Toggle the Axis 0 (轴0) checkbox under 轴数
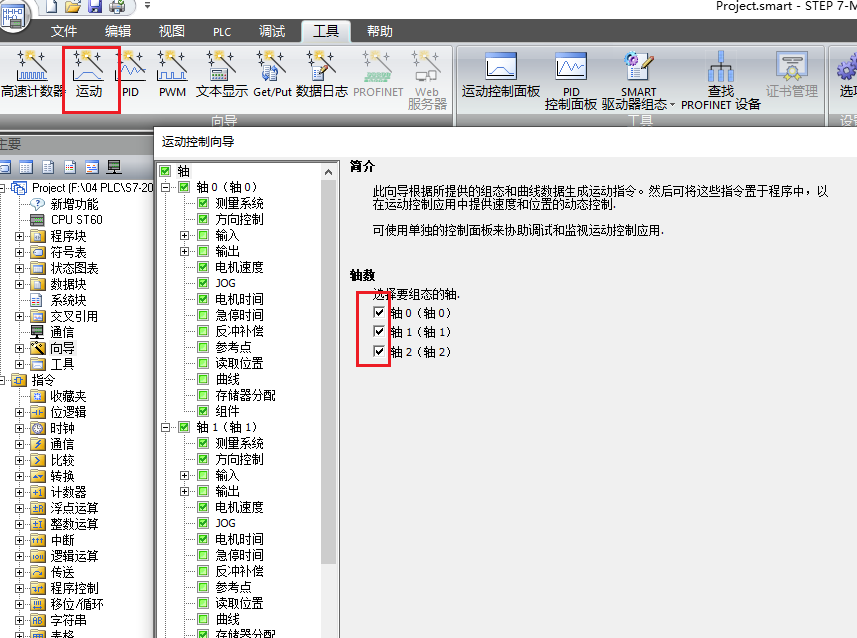 [379, 312]
